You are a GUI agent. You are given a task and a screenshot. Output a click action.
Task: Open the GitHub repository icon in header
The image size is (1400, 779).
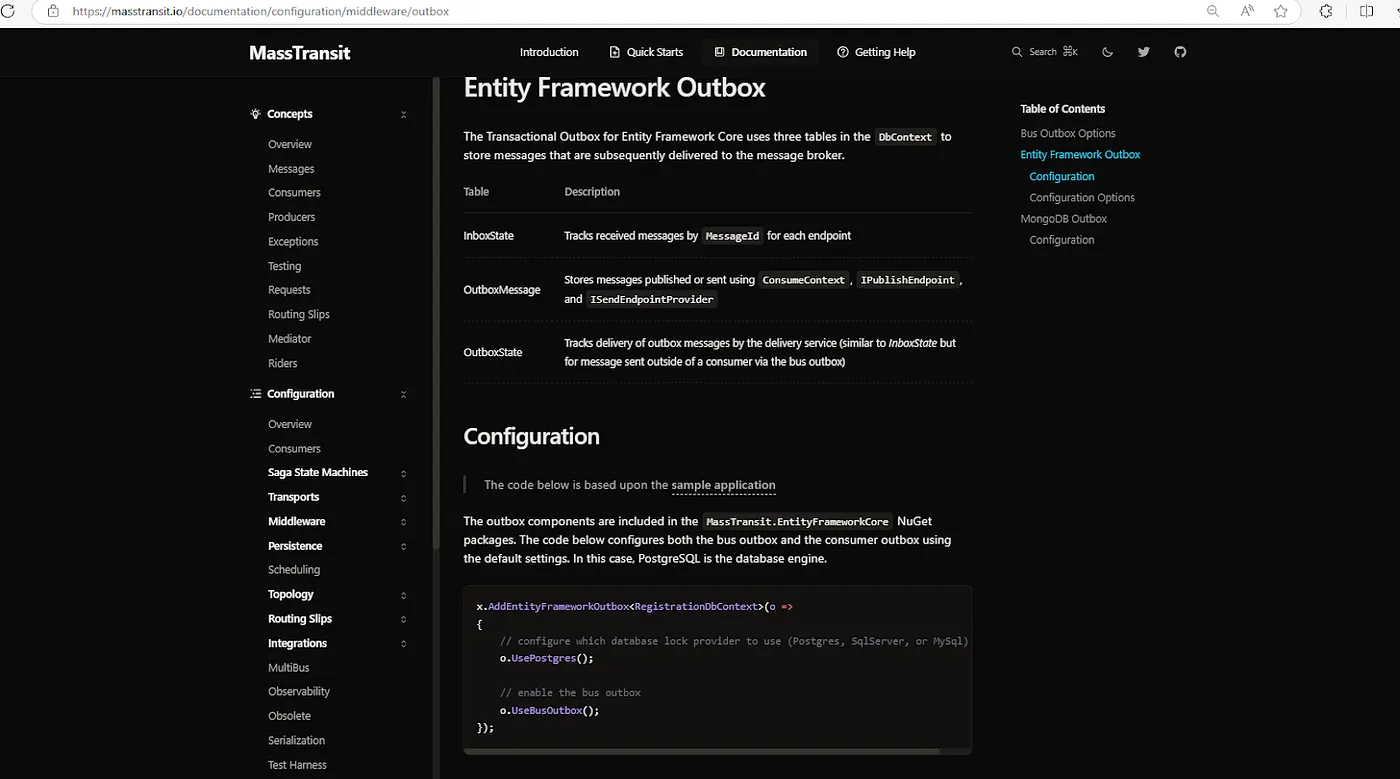[1180, 52]
